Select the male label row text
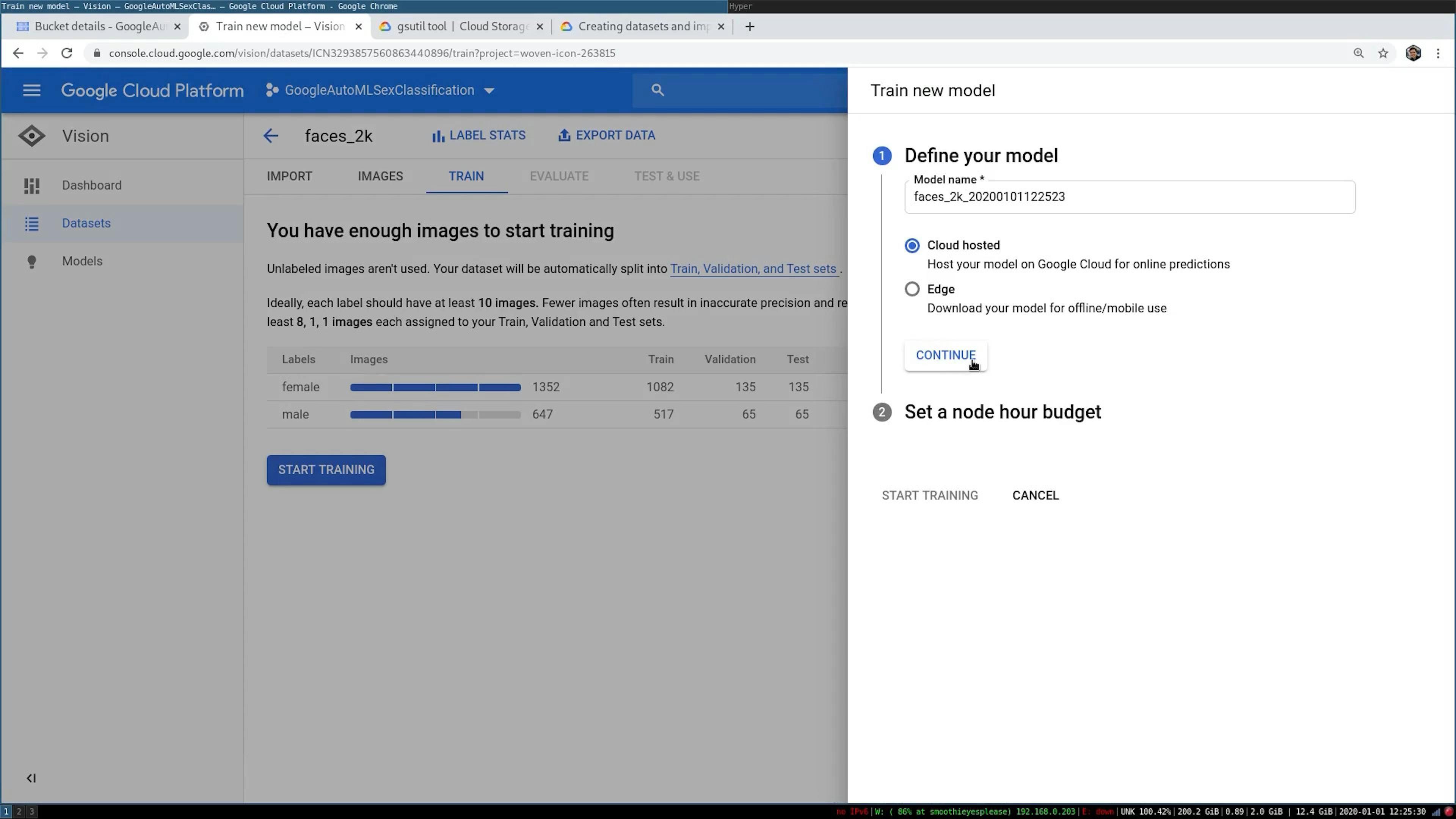1456x819 pixels. point(295,414)
